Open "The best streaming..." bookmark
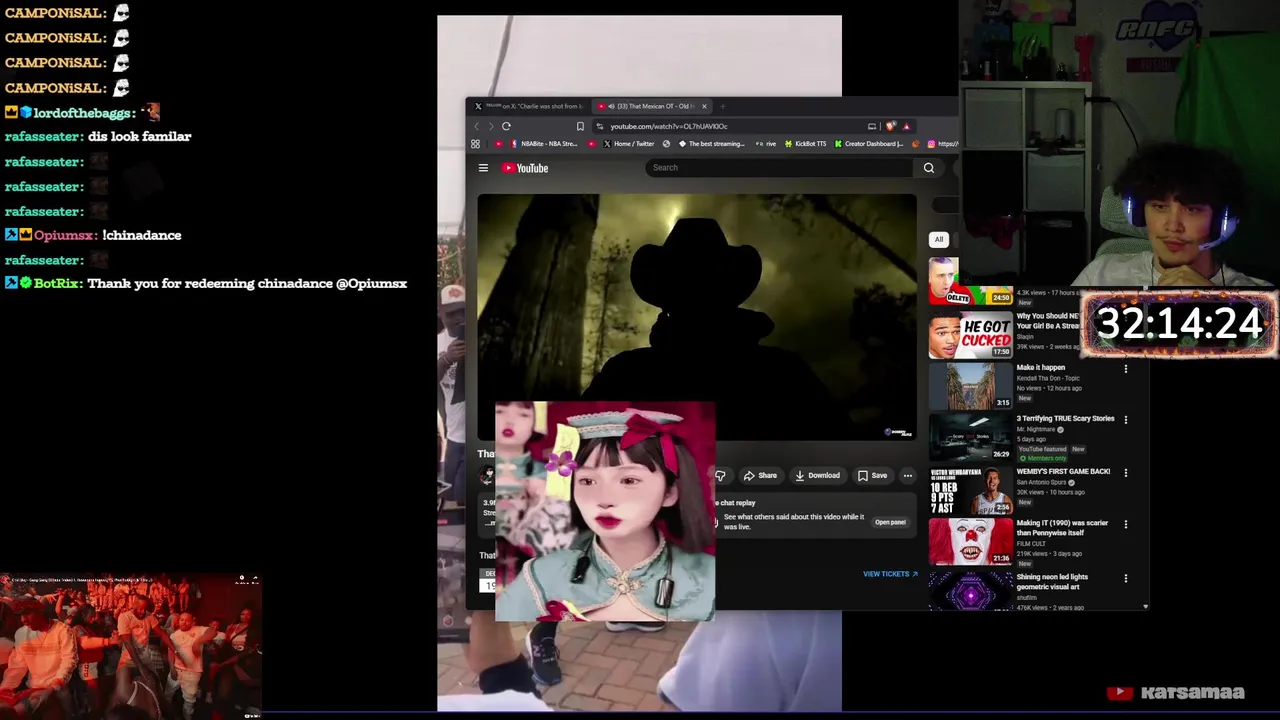The width and height of the screenshot is (1280, 720). pyautogui.click(x=712, y=144)
